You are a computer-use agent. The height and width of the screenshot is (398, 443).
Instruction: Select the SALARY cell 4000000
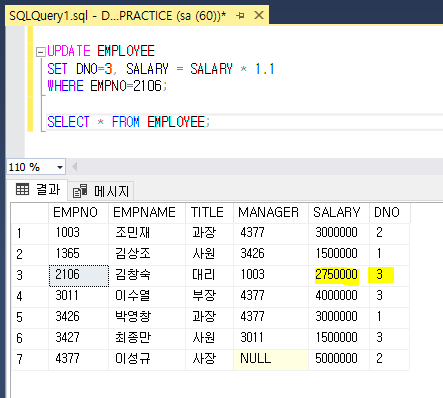click(x=339, y=296)
